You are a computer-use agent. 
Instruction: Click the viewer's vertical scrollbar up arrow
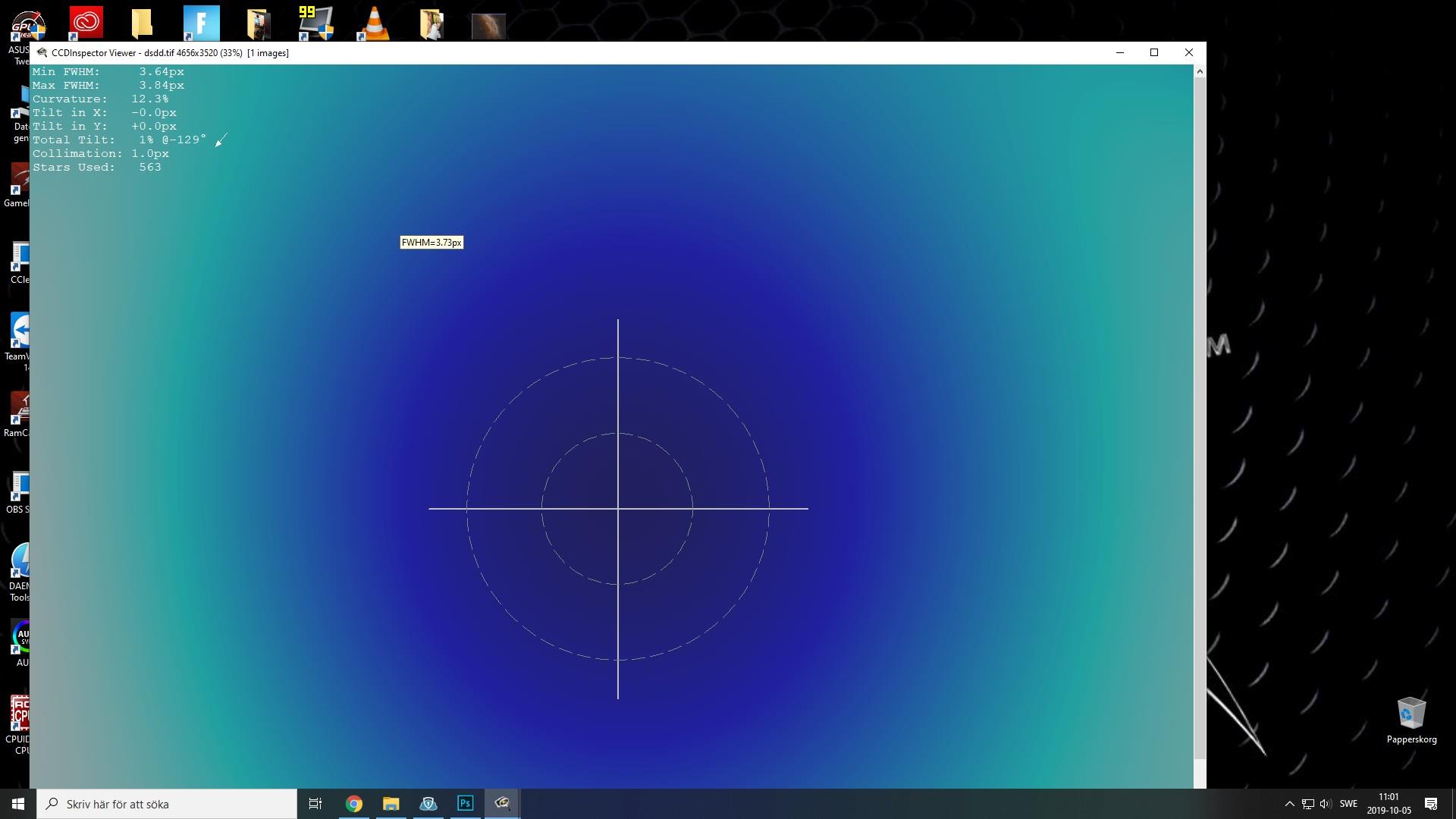(x=1199, y=71)
